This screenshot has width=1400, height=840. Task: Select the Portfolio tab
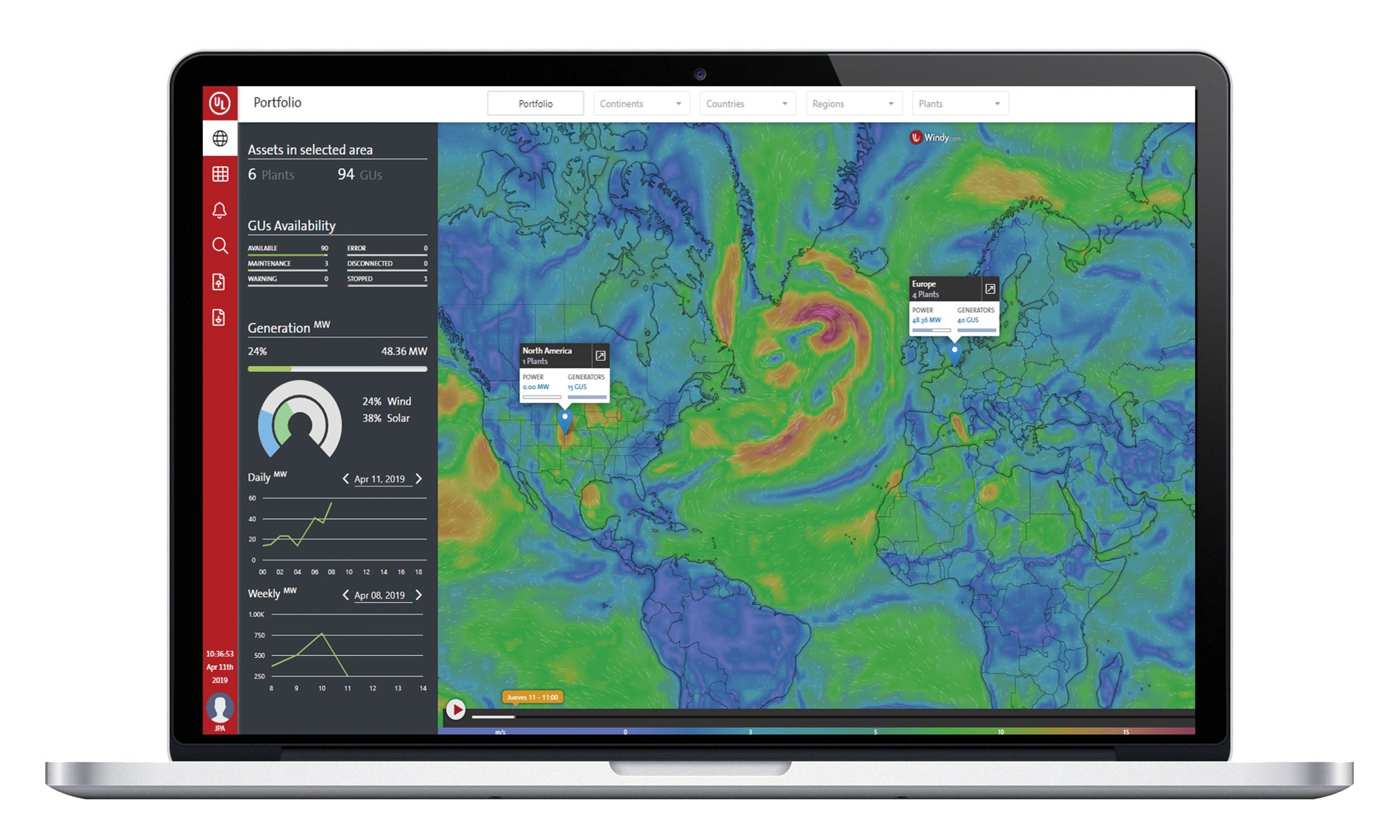536,103
